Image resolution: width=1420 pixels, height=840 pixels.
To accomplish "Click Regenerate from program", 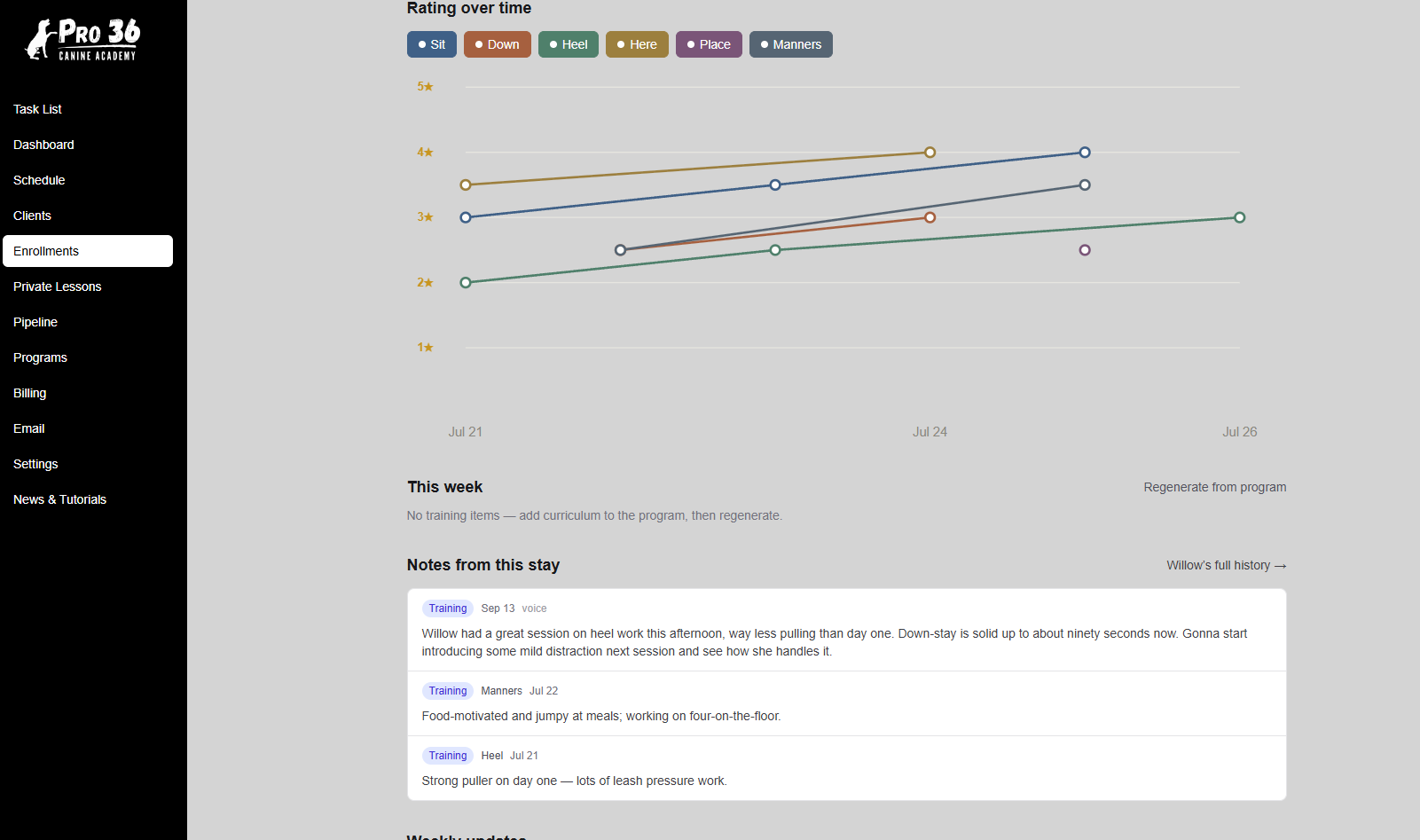I will (1215, 487).
